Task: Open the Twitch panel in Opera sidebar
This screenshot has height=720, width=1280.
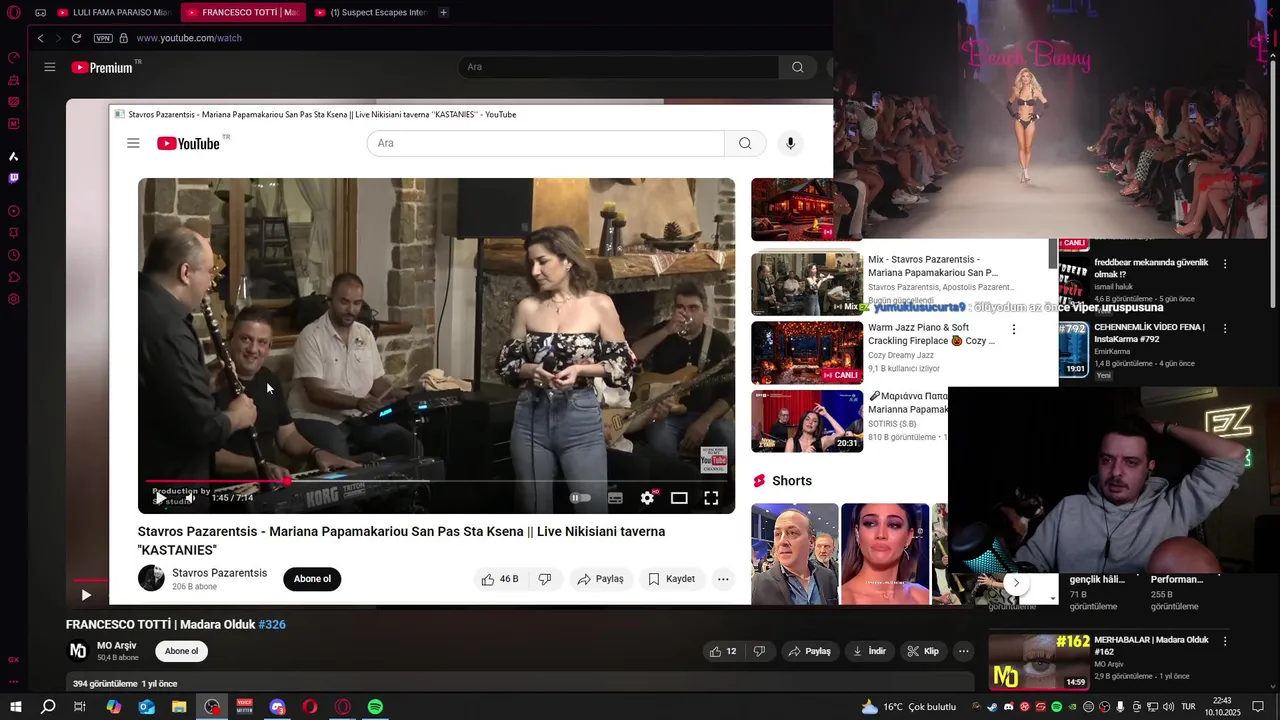Action: point(14,179)
